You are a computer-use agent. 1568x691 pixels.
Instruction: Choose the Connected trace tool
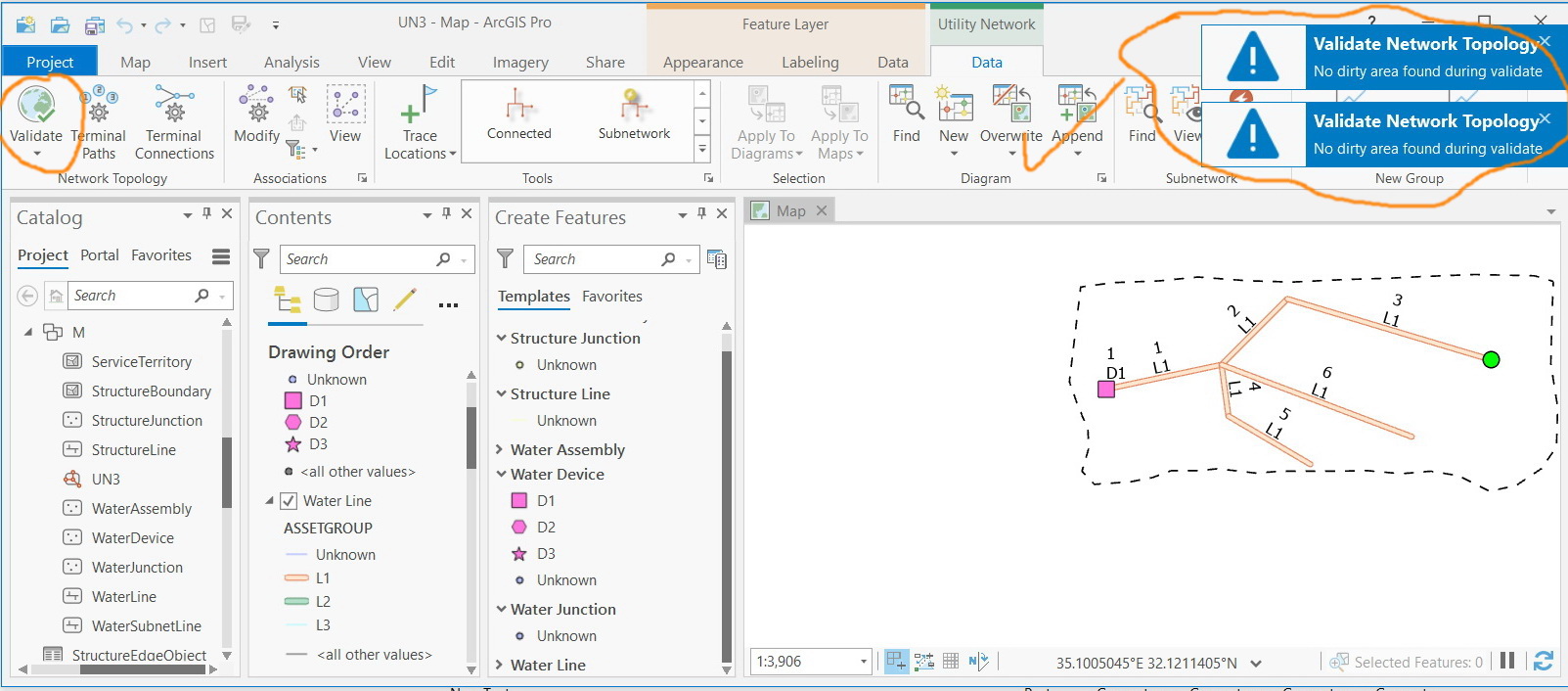519,115
